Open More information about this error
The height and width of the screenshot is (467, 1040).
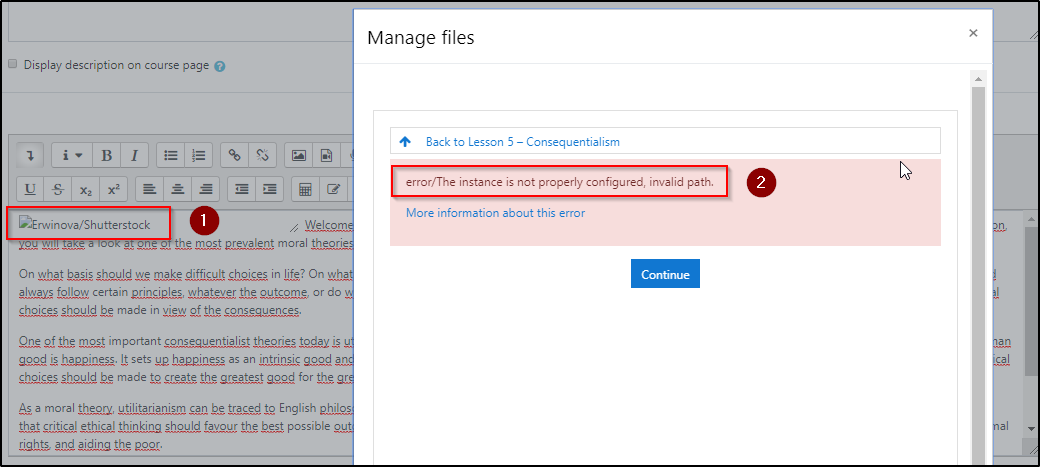(495, 213)
